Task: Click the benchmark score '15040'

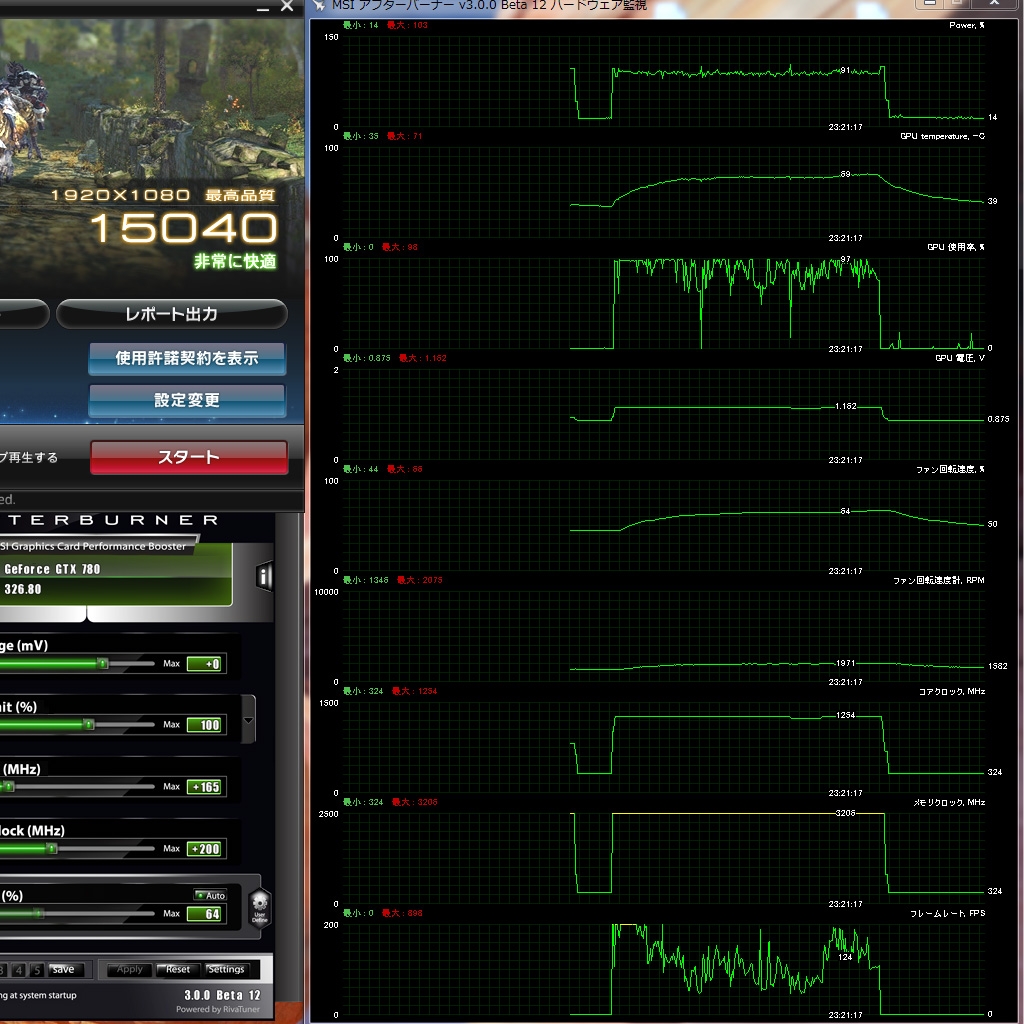Action: [184, 228]
